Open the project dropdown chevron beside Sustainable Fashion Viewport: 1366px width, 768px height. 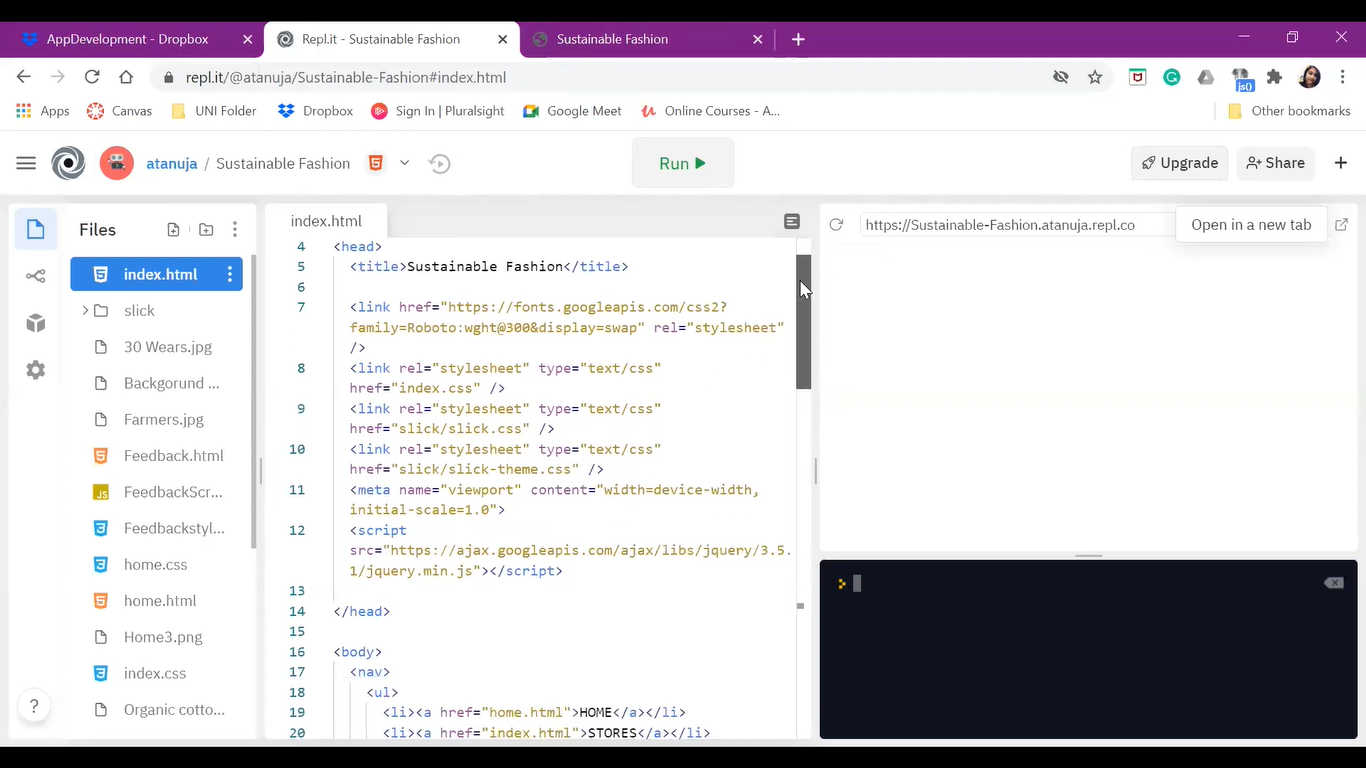pyautogui.click(x=404, y=163)
